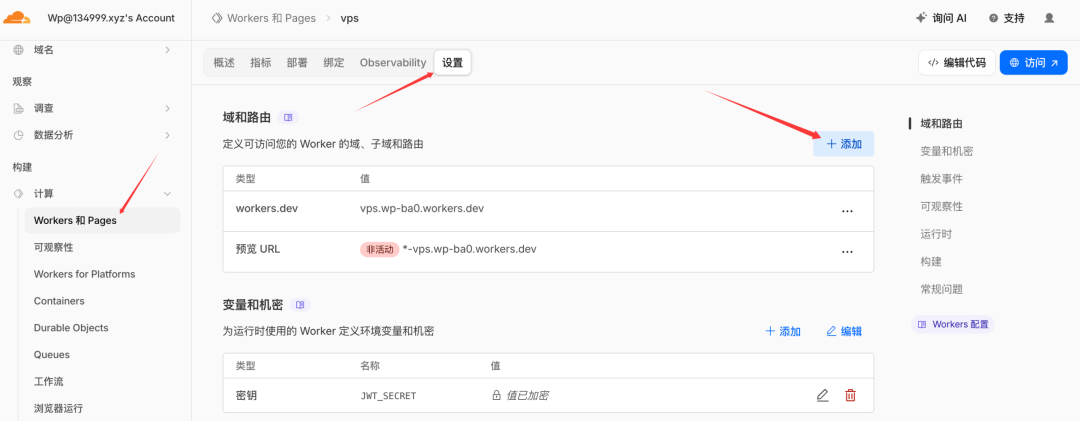
Task: Switch to the 概述 tab
Action: [x=224, y=63]
